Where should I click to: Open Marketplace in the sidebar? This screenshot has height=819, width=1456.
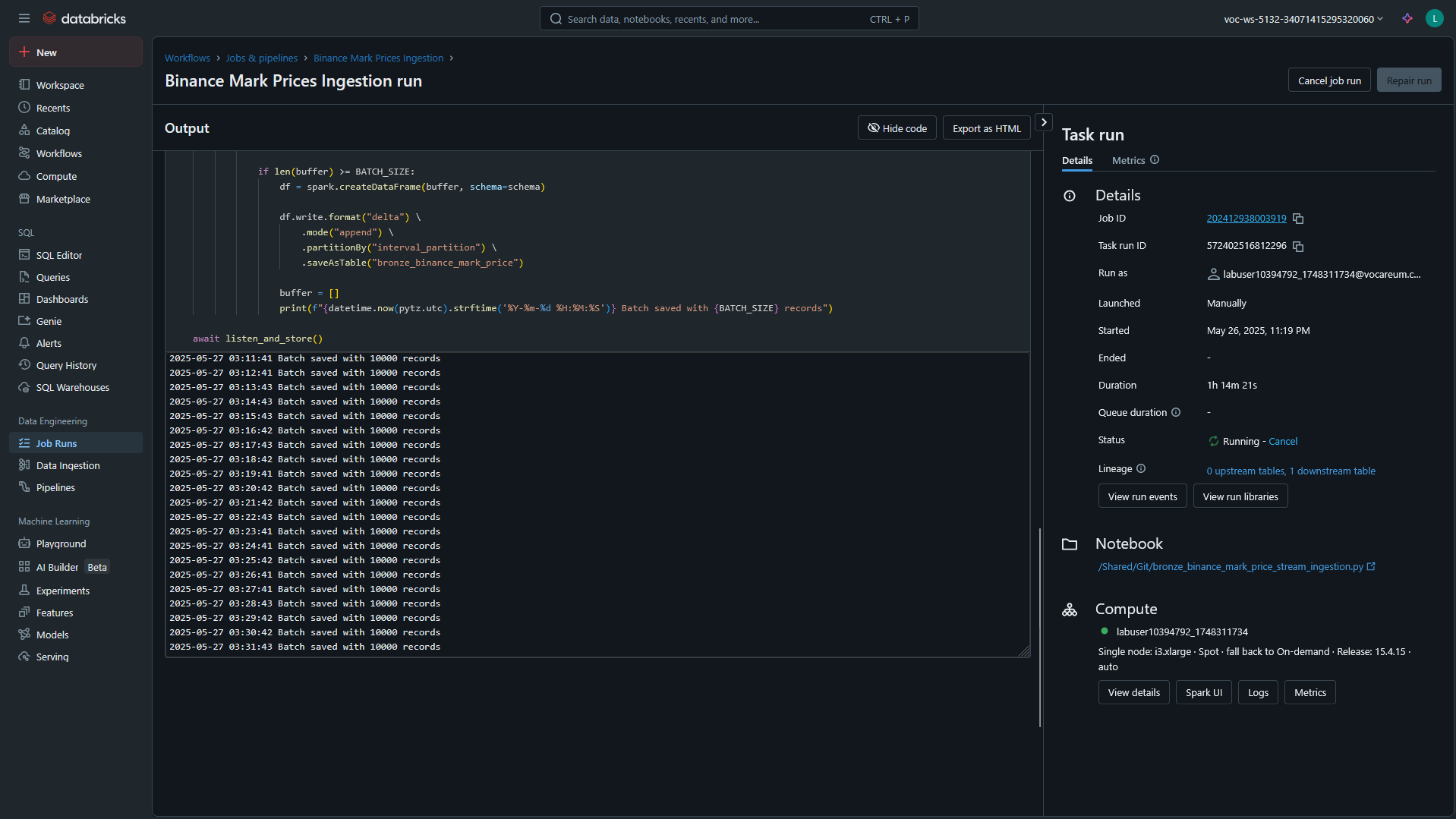point(76,199)
